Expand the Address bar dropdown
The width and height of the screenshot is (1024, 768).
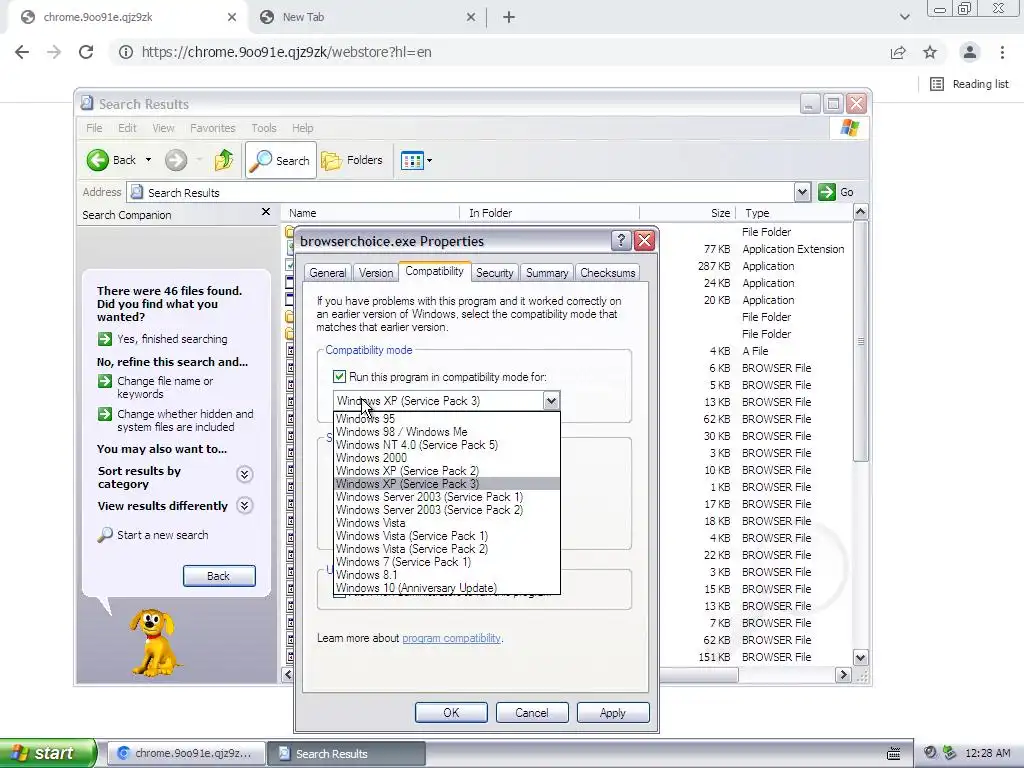pos(803,192)
